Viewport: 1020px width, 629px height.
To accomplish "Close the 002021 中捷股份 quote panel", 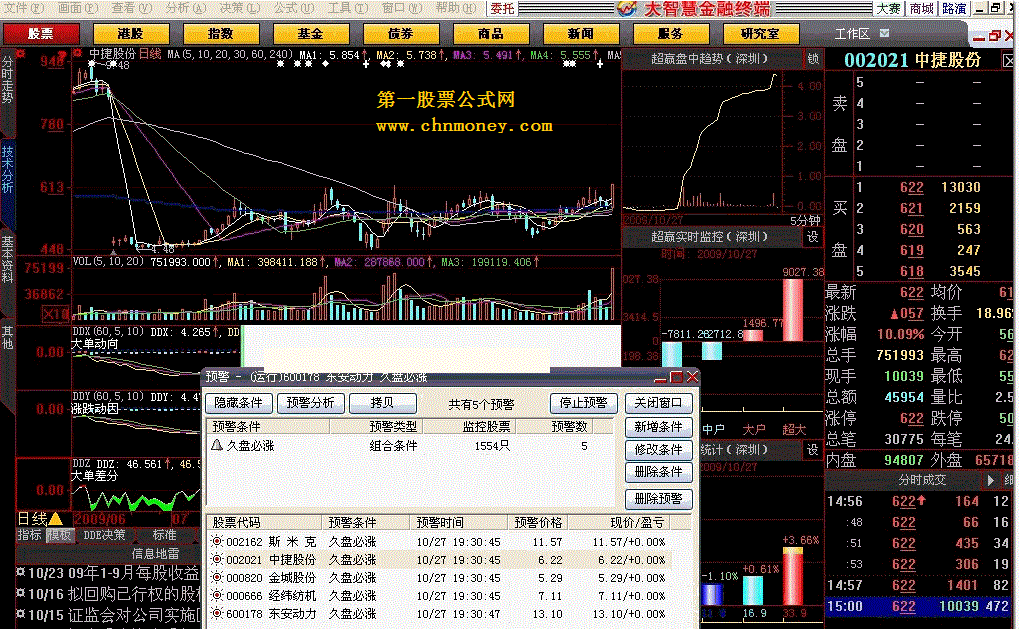I will [1008, 60].
